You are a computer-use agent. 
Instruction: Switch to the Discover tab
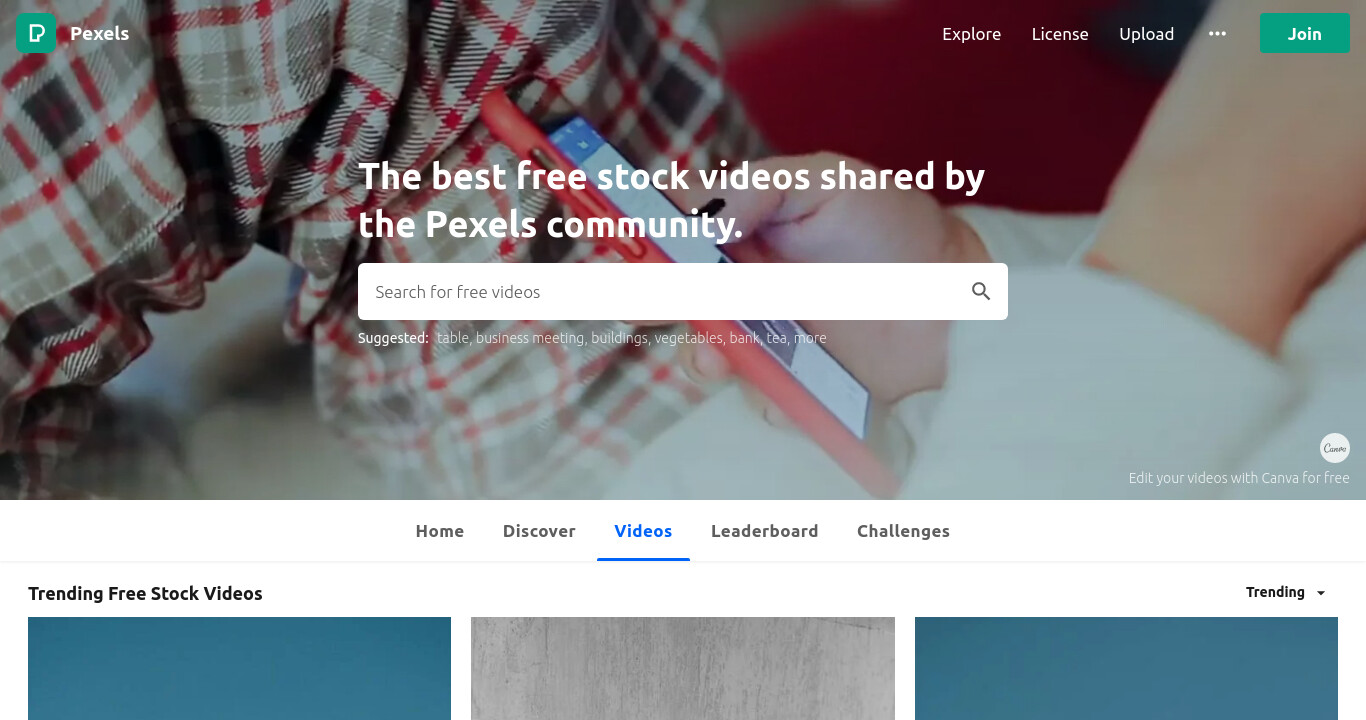(539, 531)
